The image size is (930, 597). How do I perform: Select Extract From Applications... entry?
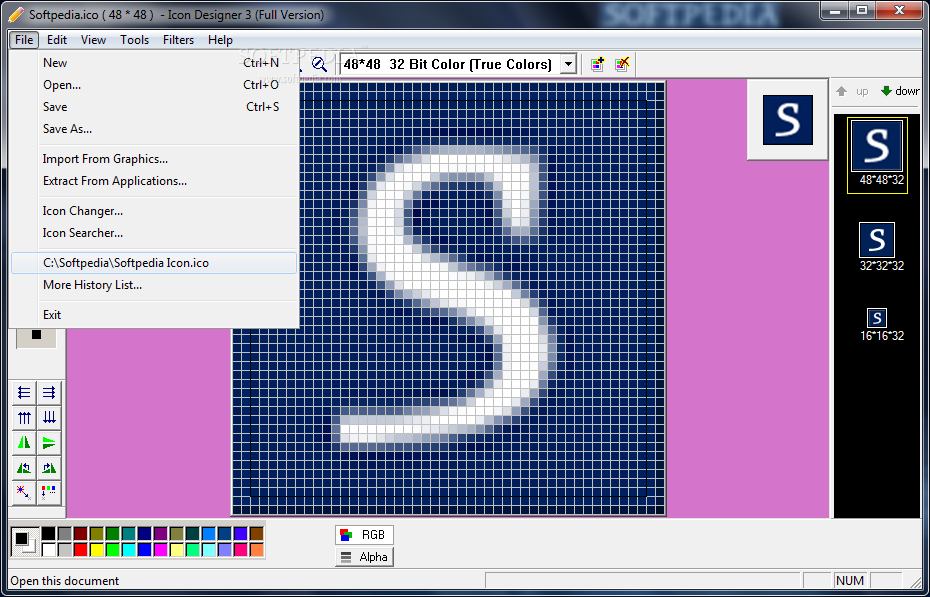154,181
